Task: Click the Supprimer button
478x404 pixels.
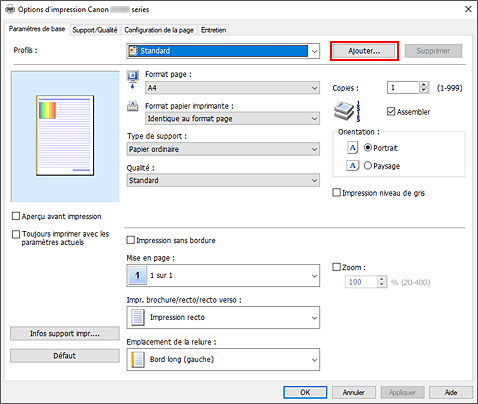Action: pyautogui.click(x=433, y=51)
